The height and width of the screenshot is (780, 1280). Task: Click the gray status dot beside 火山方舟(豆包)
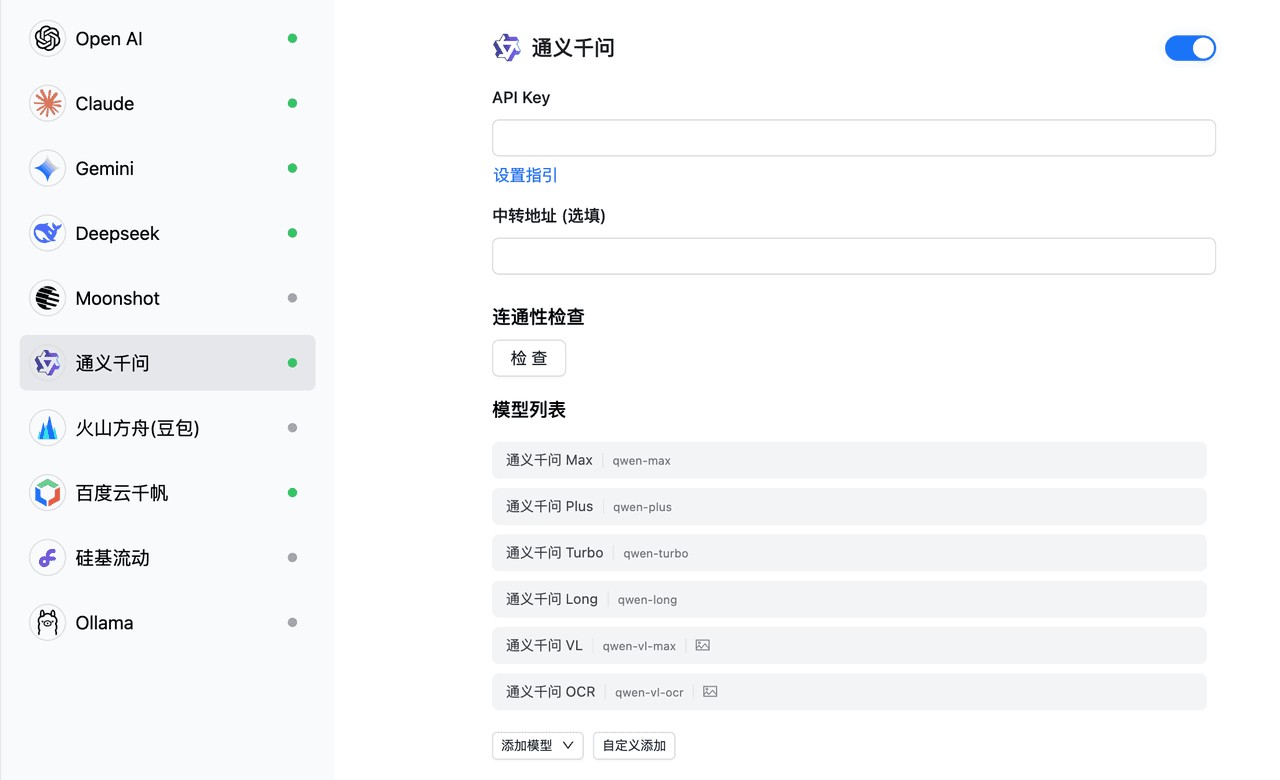pyautogui.click(x=292, y=428)
